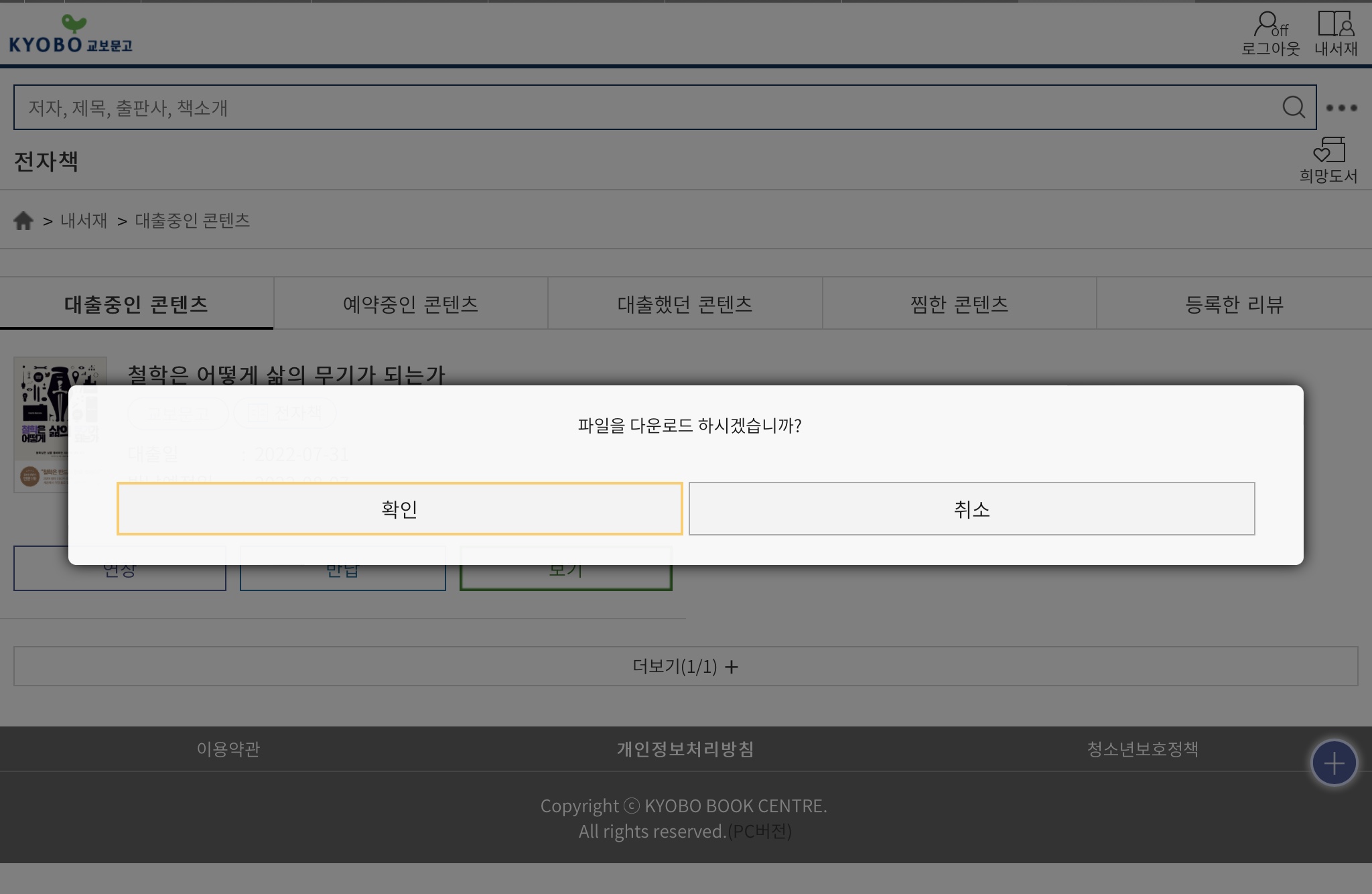Click 대출중인 콘텐츠 breadcrumb text
The width and height of the screenshot is (1372, 894).
click(x=192, y=220)
